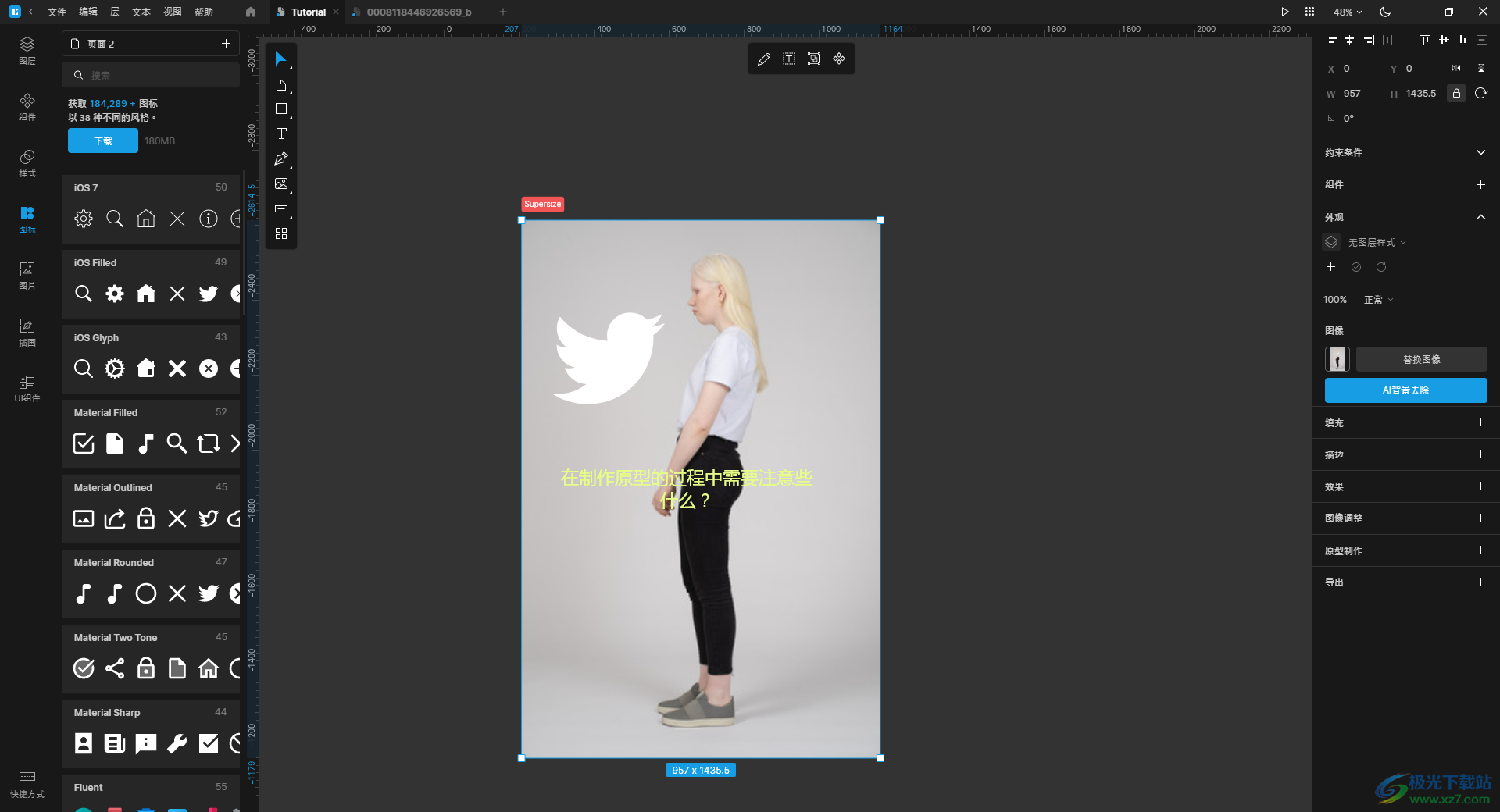Pick the Rectangle shape tool
The width and height of the screenshot is (1500, 812).
point(280,109)
